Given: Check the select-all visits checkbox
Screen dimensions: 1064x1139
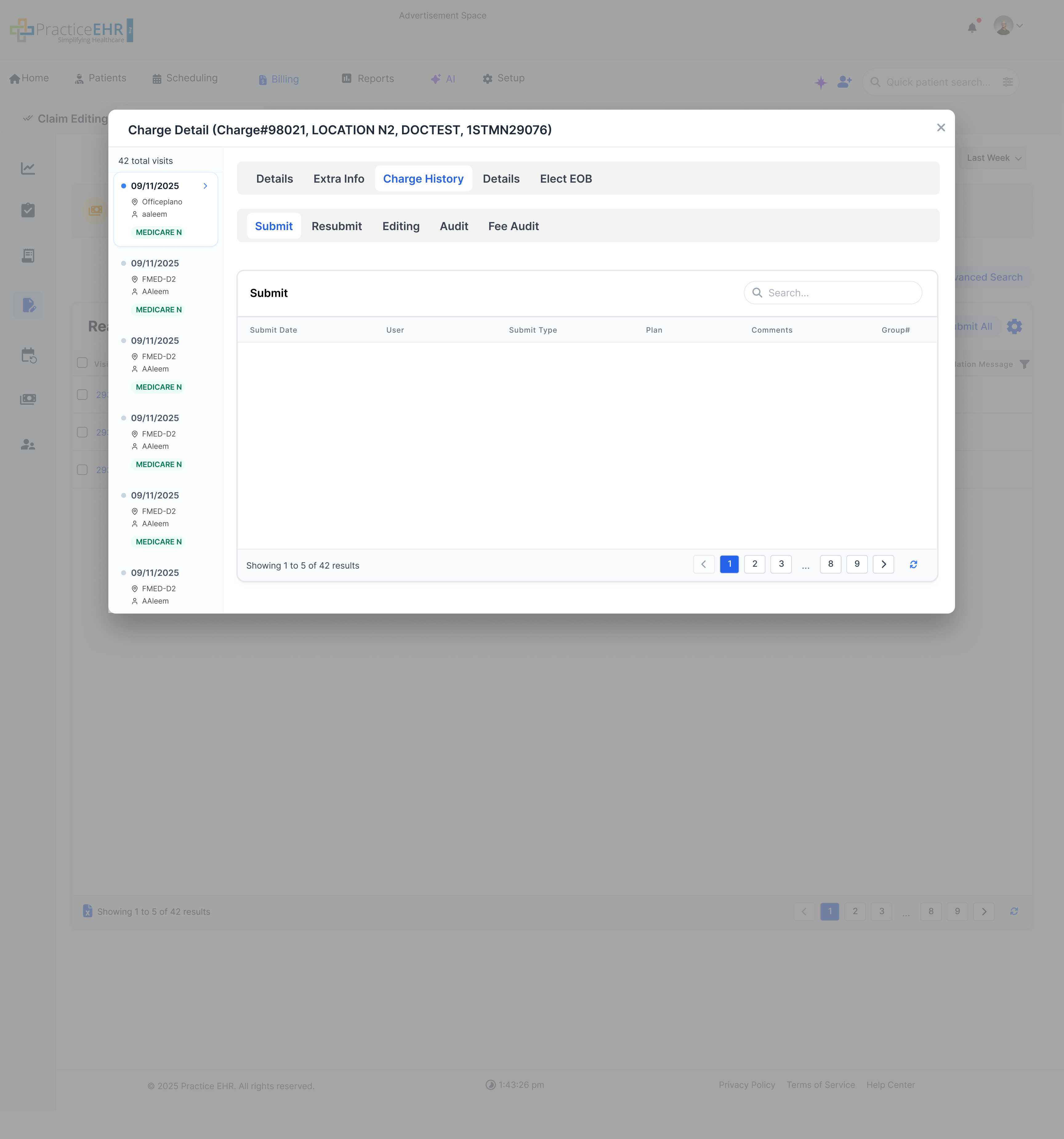Looking at the screenshot, I should coord(83,363).
